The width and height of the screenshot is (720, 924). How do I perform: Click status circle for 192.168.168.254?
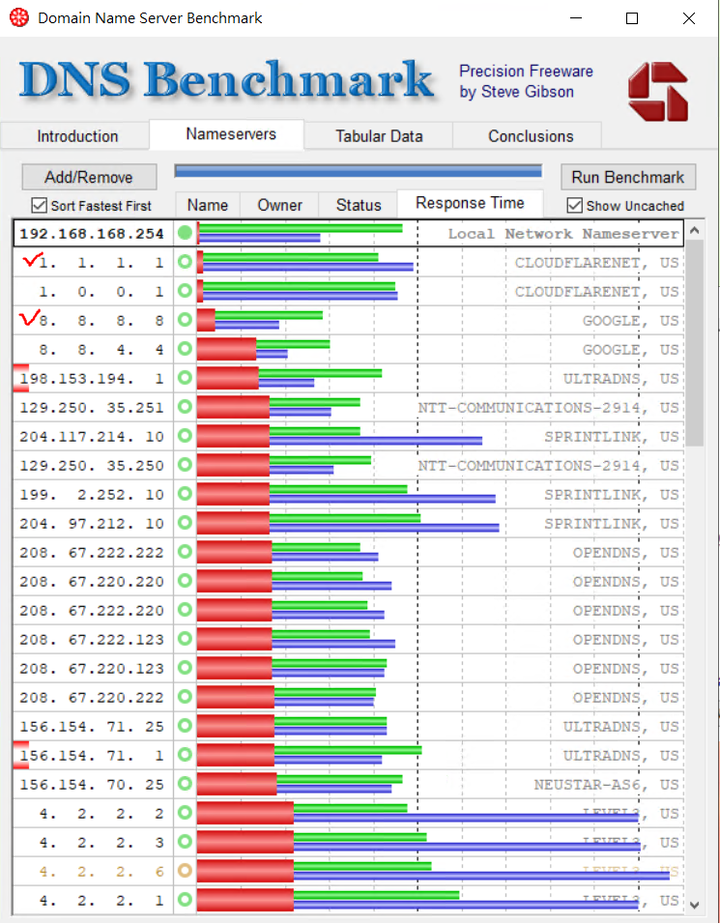[x=185, y=233]
